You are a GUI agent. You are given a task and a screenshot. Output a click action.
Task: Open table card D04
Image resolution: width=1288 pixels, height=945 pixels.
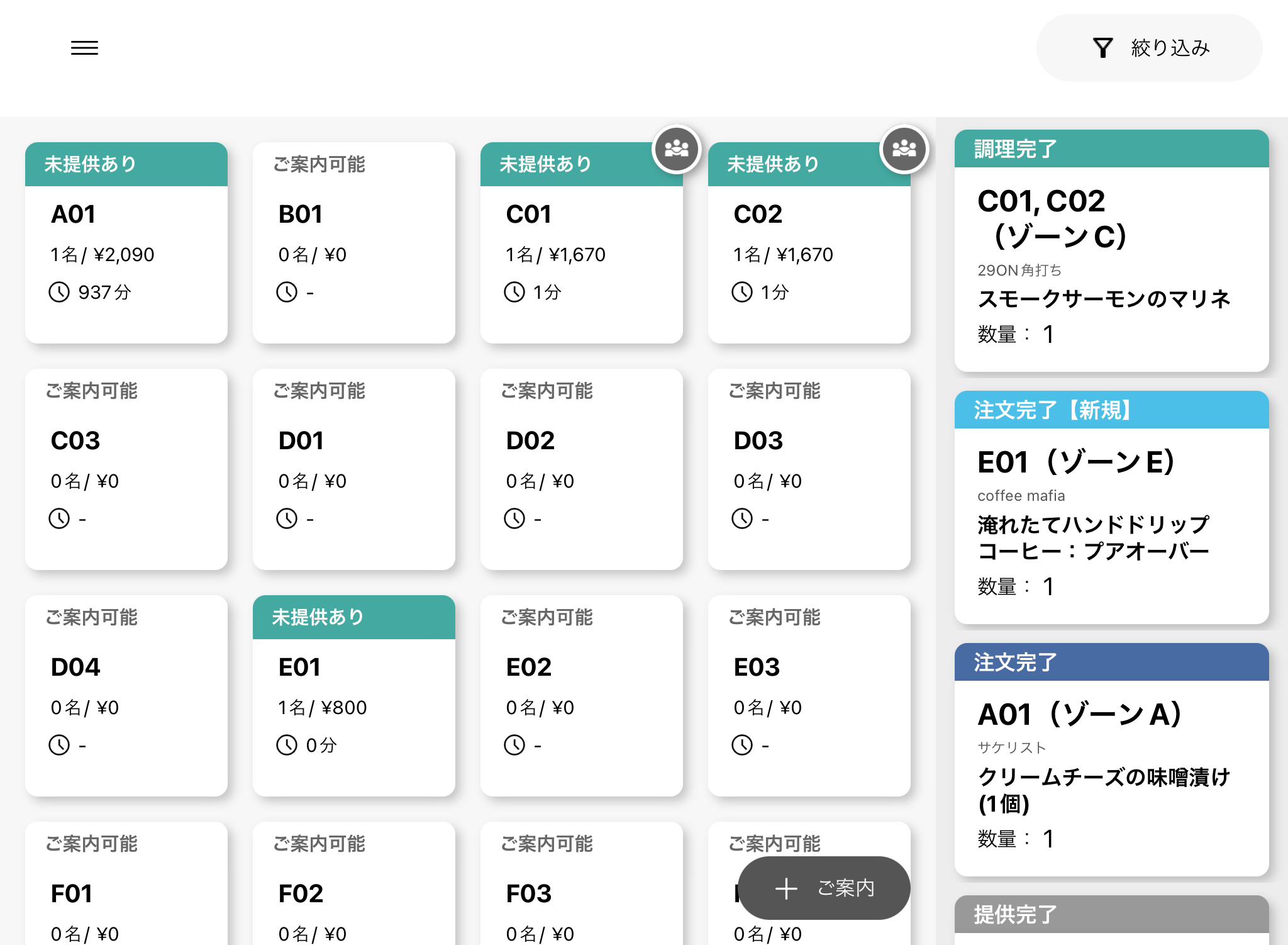tap(126, 696)
